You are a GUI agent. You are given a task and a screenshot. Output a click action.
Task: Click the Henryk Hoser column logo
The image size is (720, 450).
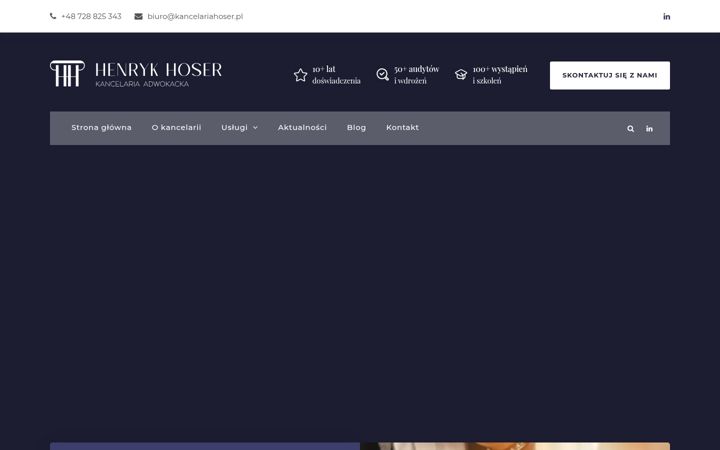[67, 73]
